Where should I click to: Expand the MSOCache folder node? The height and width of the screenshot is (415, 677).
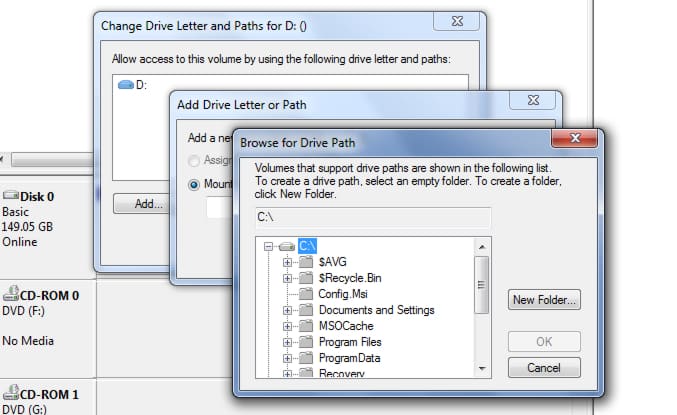point(288,326)
